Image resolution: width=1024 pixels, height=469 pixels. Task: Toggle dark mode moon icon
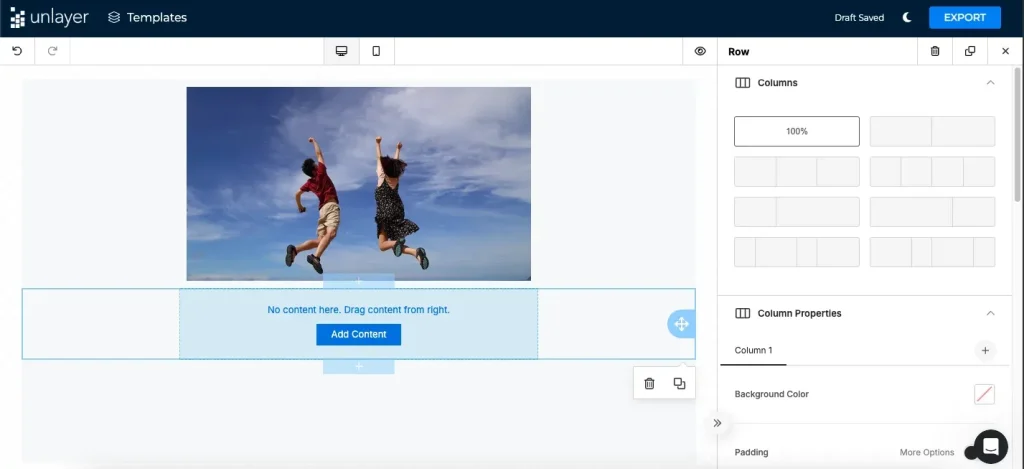(x=907, y=17)
